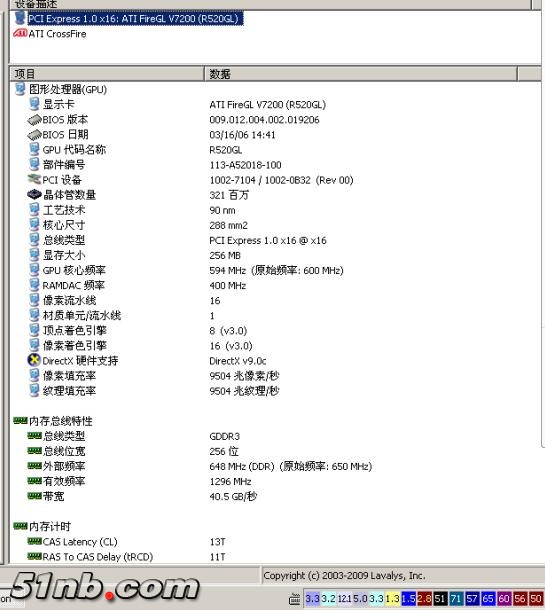Click the 内存计时 memory icon
This screenshot has width=545, height=610.
(x=20, y=526)
